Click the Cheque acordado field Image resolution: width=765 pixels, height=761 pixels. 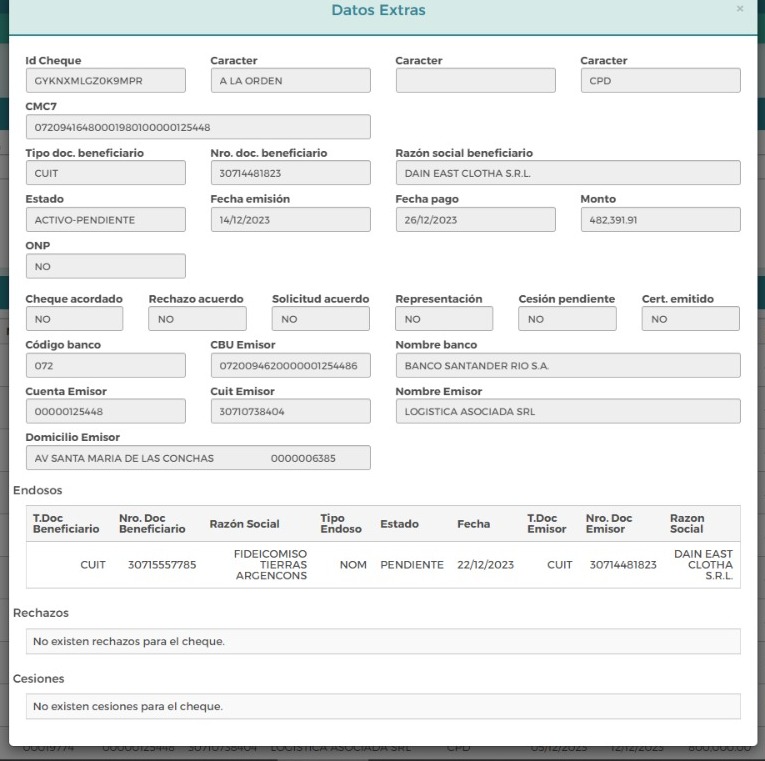tap(74, 319)
